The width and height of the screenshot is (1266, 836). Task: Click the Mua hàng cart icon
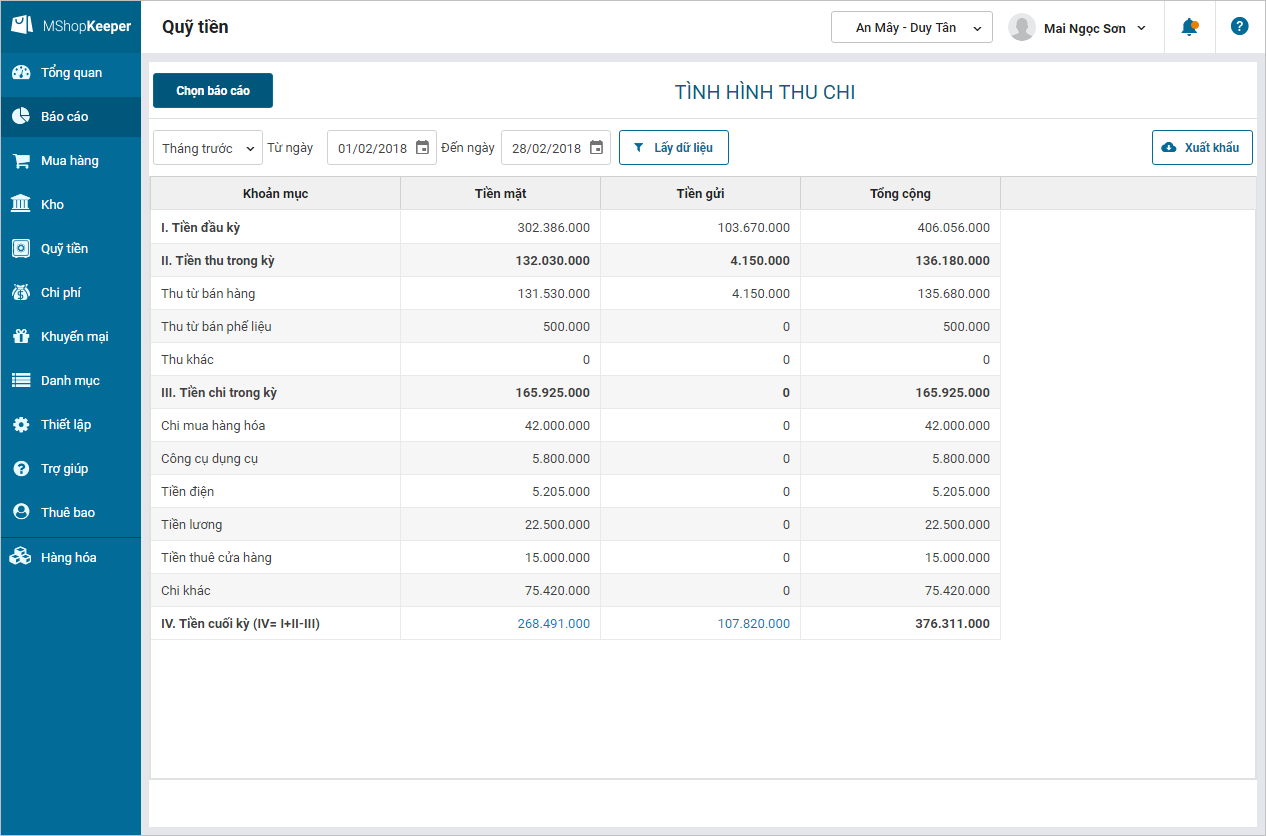pyautogui.click(x=21, y=161)
